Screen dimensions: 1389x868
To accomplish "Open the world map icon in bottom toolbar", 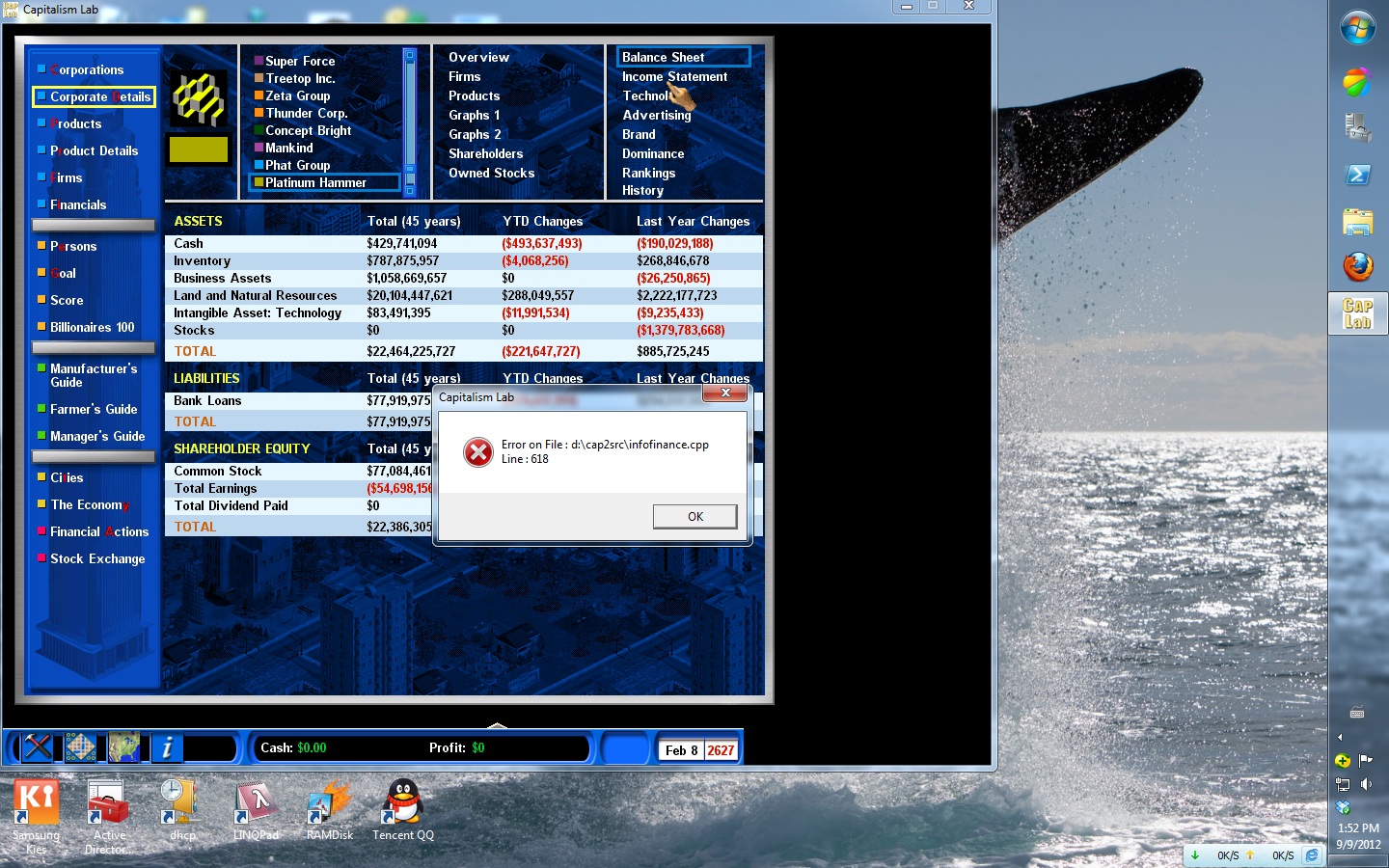I will tap(123, 747).
